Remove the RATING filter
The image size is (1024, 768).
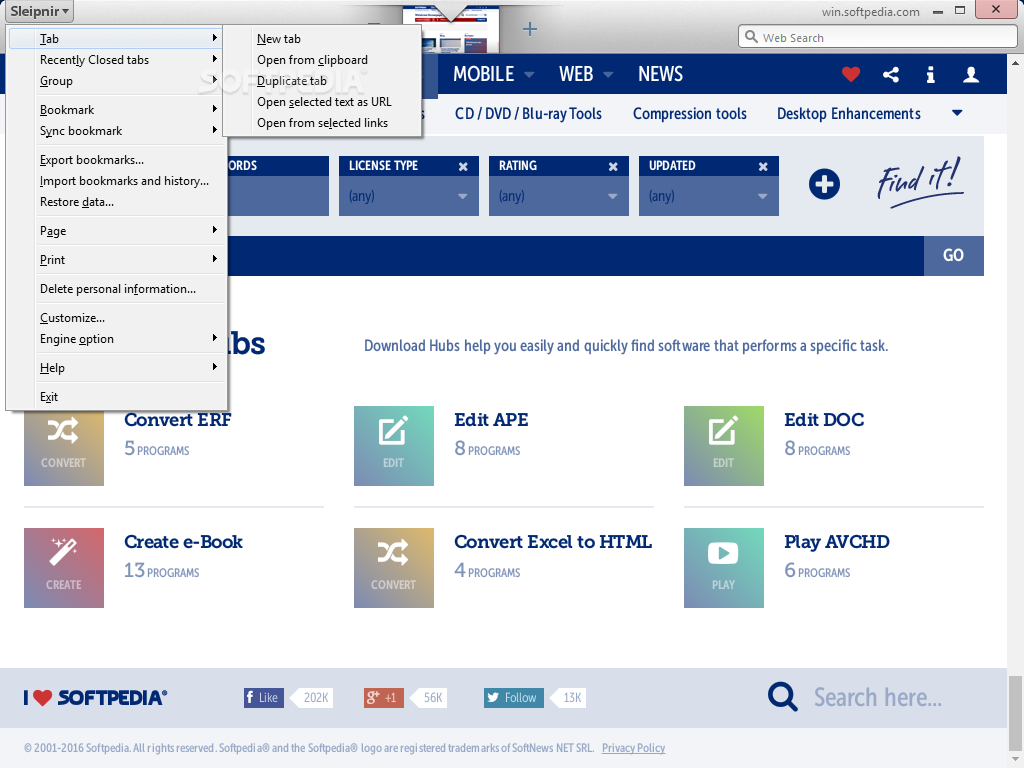613,167
